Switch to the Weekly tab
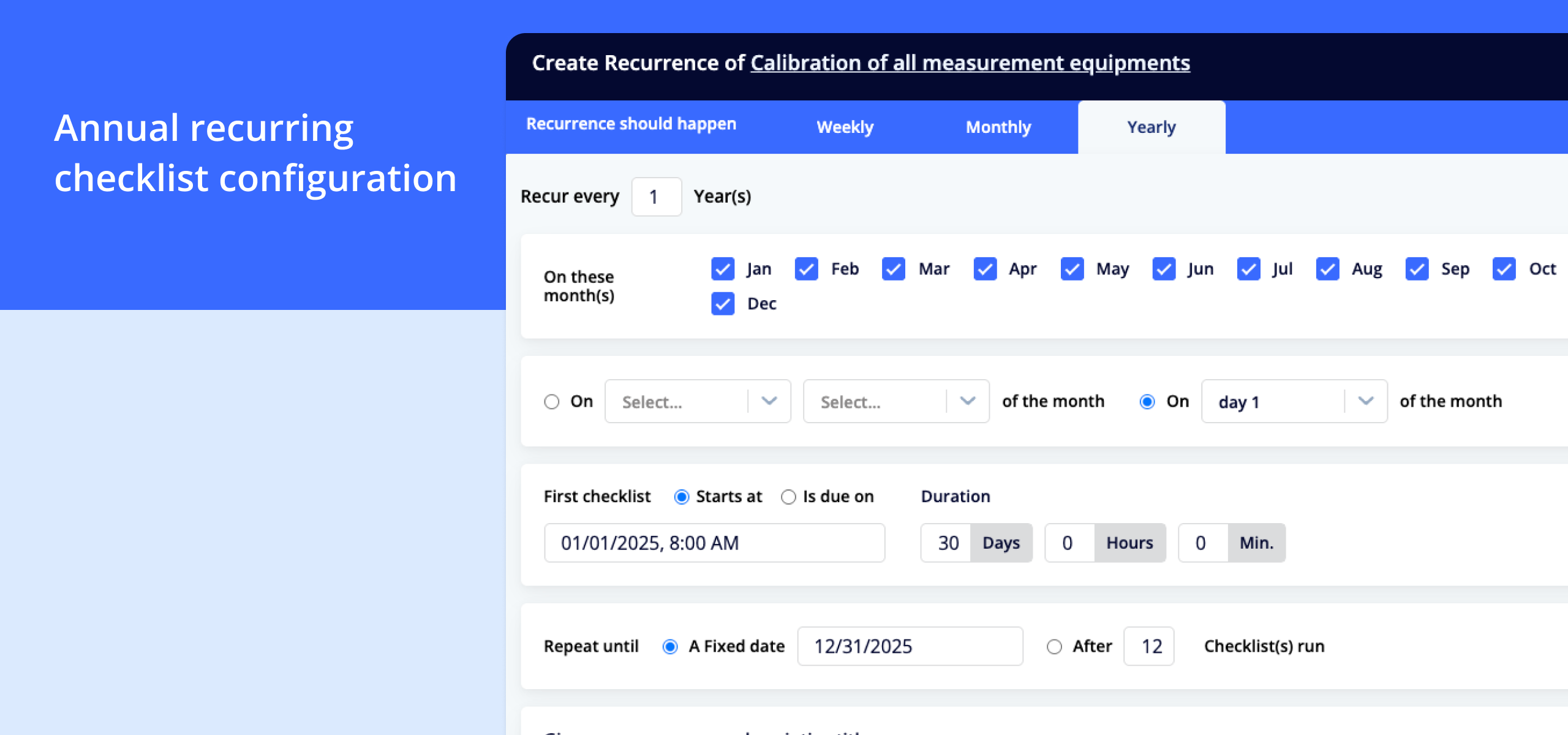Image resolution: width=1568 pixels, height=735 pixels. coord(845,127)
